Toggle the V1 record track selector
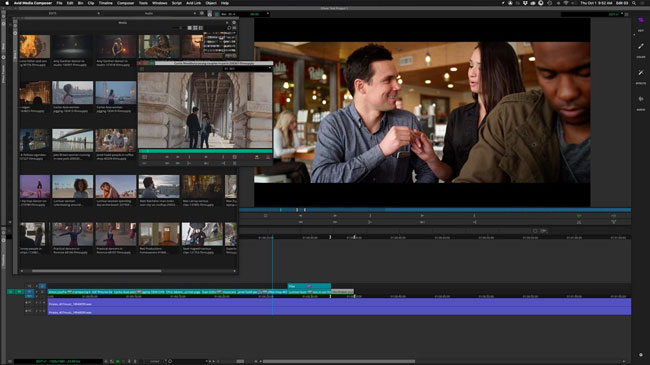This screenshot has width=650, height=365. coord(29,292)
